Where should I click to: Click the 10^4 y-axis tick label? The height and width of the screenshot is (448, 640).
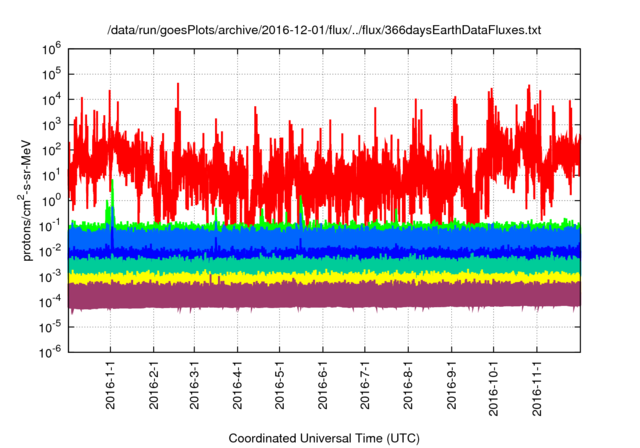pos(51,100)
